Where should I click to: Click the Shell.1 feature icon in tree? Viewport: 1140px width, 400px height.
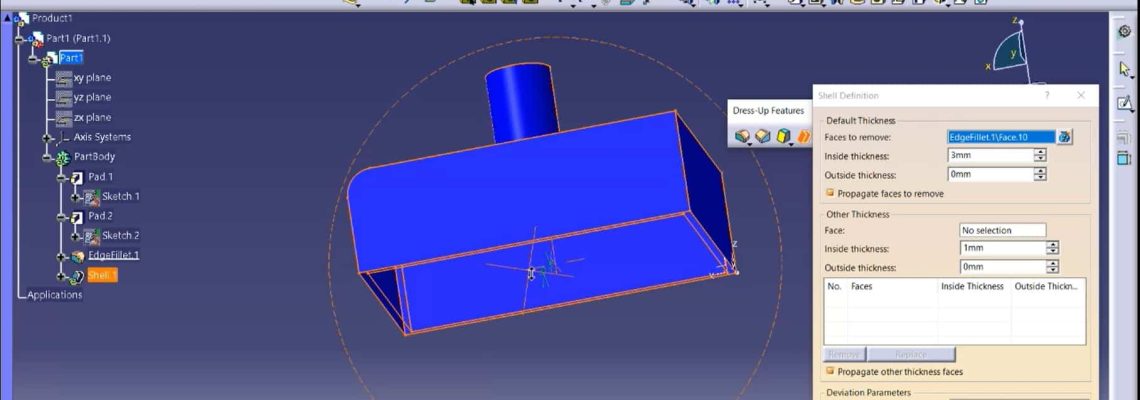(77, 276)
